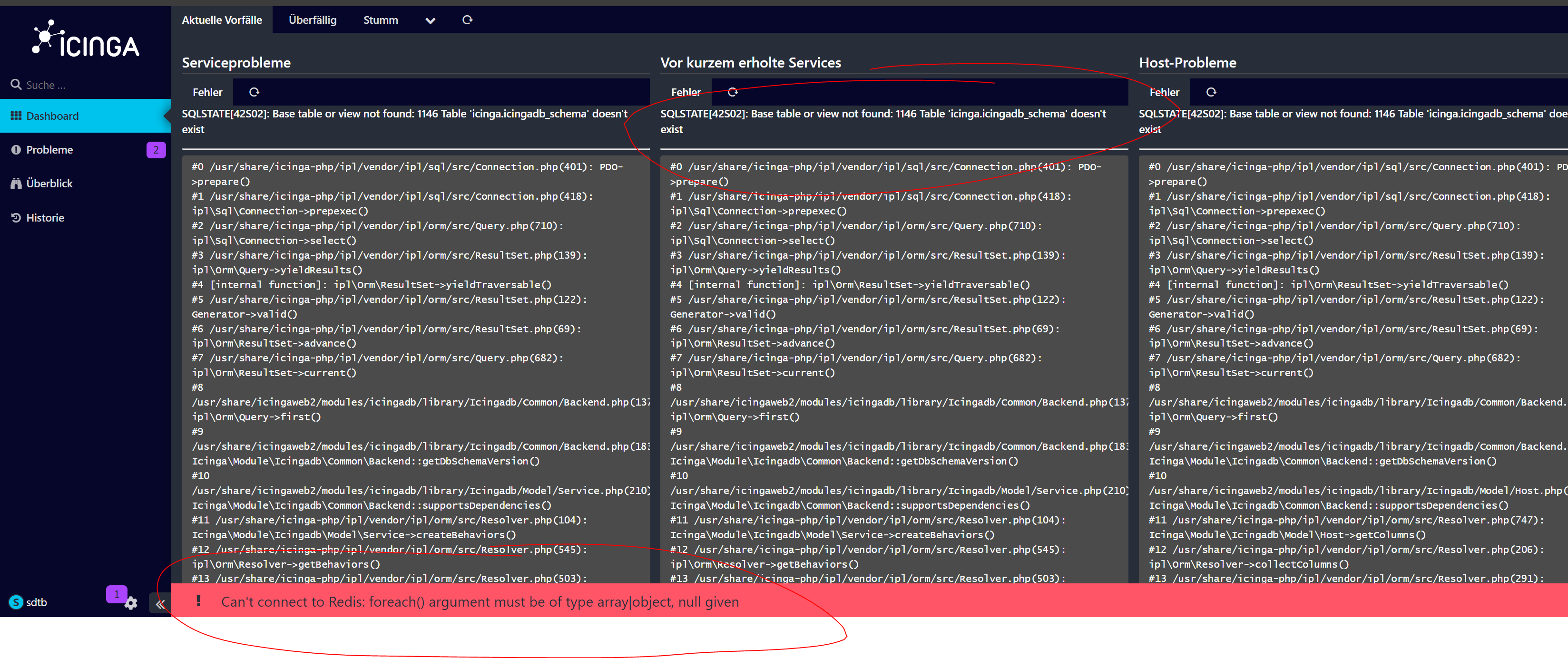This screenshot has width=1568, height=658.
Task: Open the Überblick menu entry
Action: click(85, 183)
